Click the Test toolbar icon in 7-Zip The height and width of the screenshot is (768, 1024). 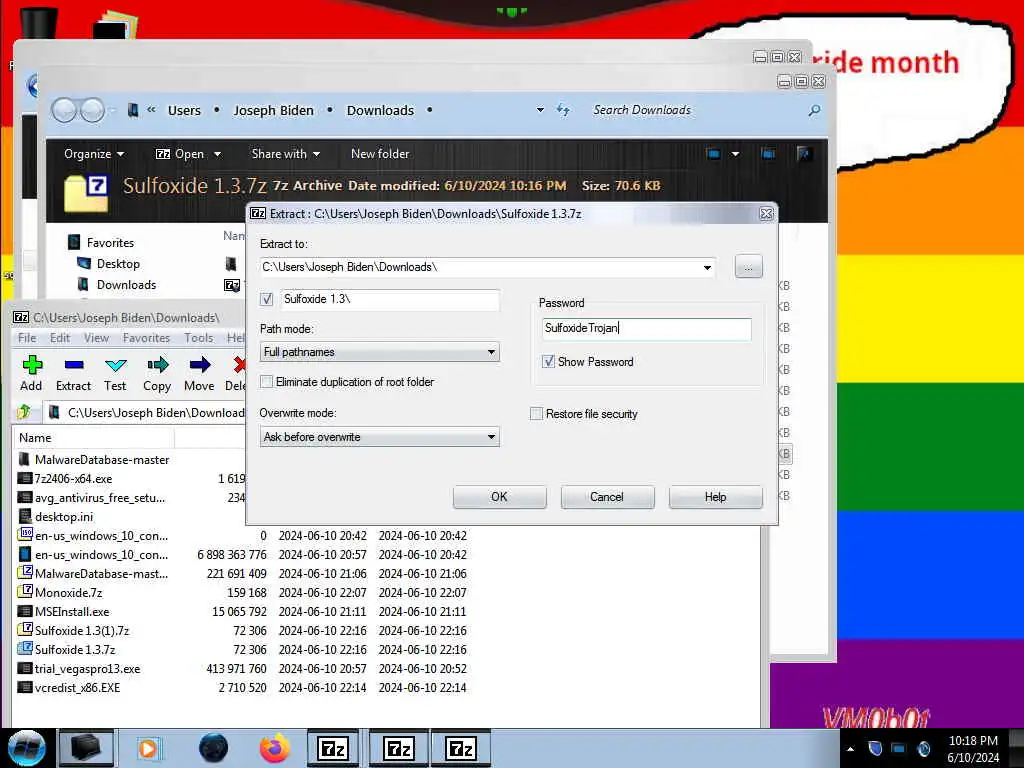tap(115, 373)
